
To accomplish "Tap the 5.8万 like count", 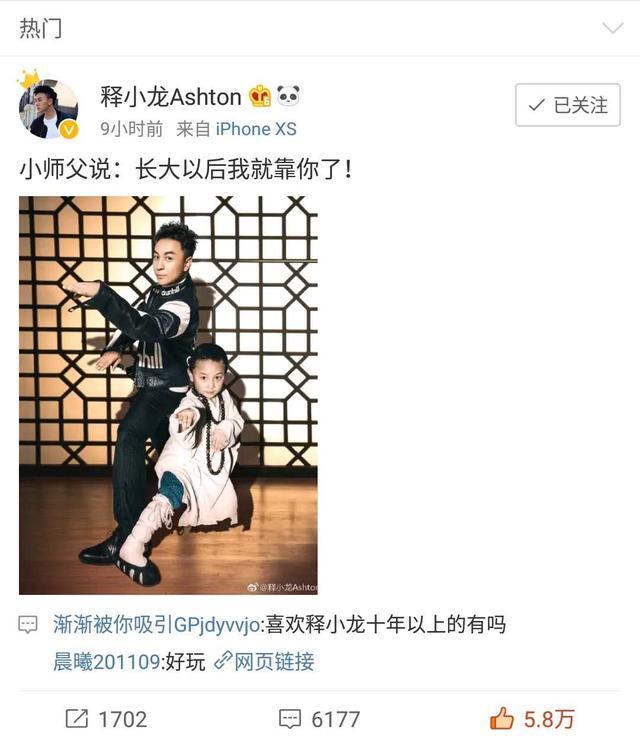I will click(x=549, y=719).
